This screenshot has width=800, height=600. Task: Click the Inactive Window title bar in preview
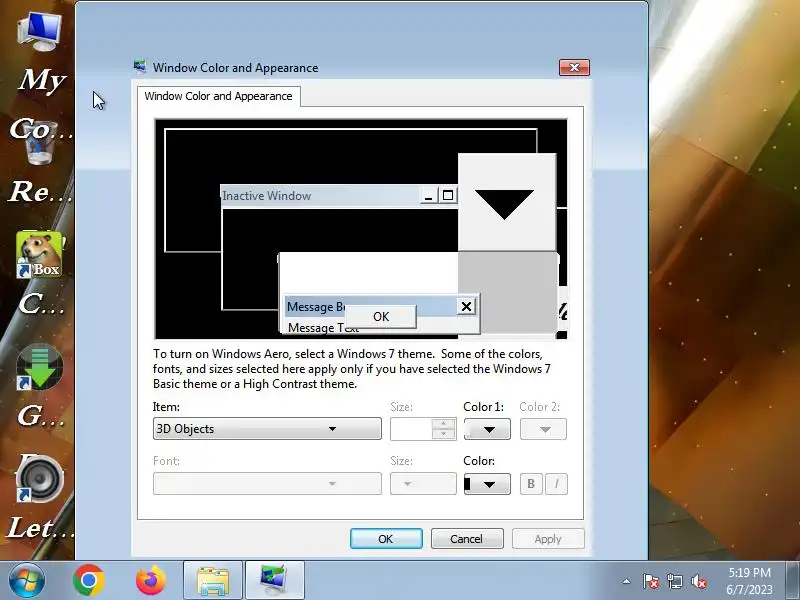click(320, 196)
